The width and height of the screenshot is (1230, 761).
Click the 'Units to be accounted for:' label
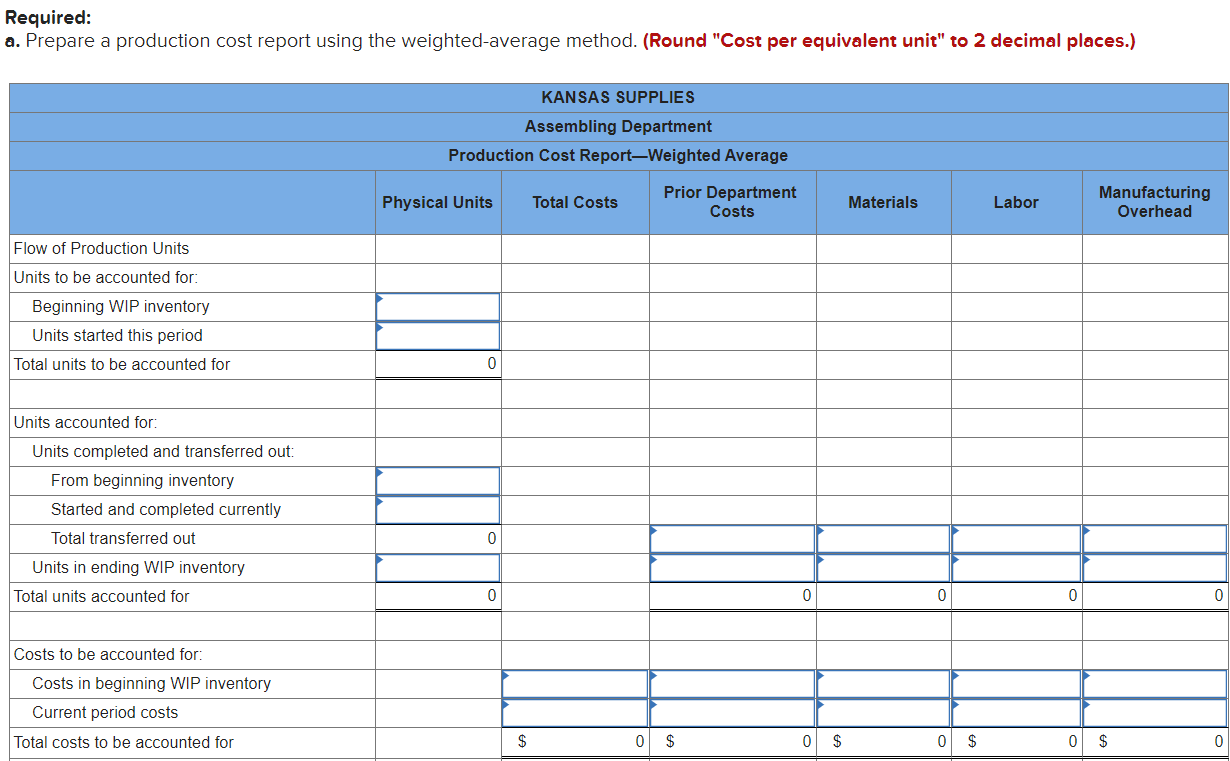[106, 277]
